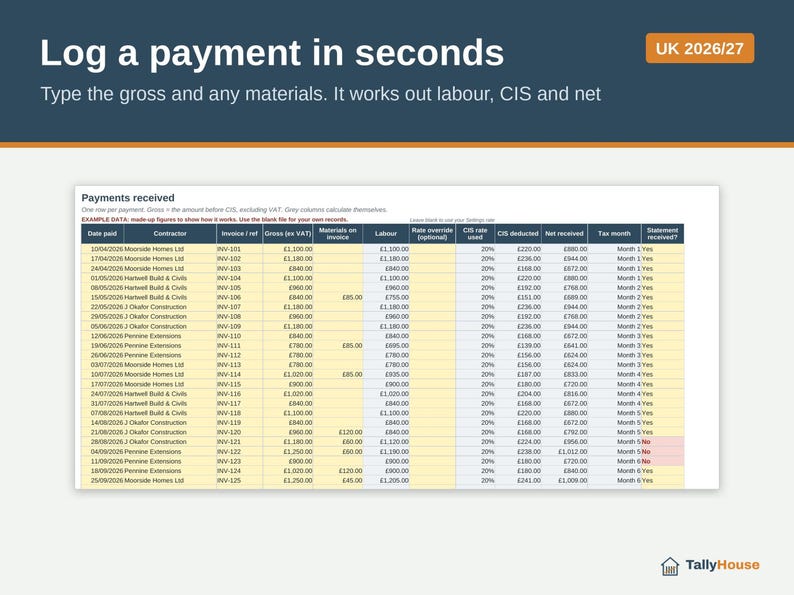Click the contractor cell in INV-104 row
794x595 pixels.
[170, 278]
